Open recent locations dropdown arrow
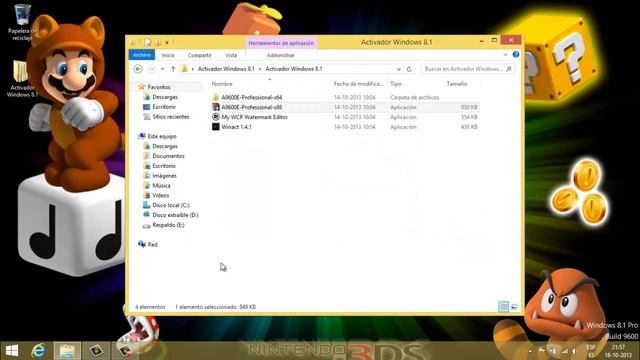Viewport: 640px width, 360px height. click(162, 69)
